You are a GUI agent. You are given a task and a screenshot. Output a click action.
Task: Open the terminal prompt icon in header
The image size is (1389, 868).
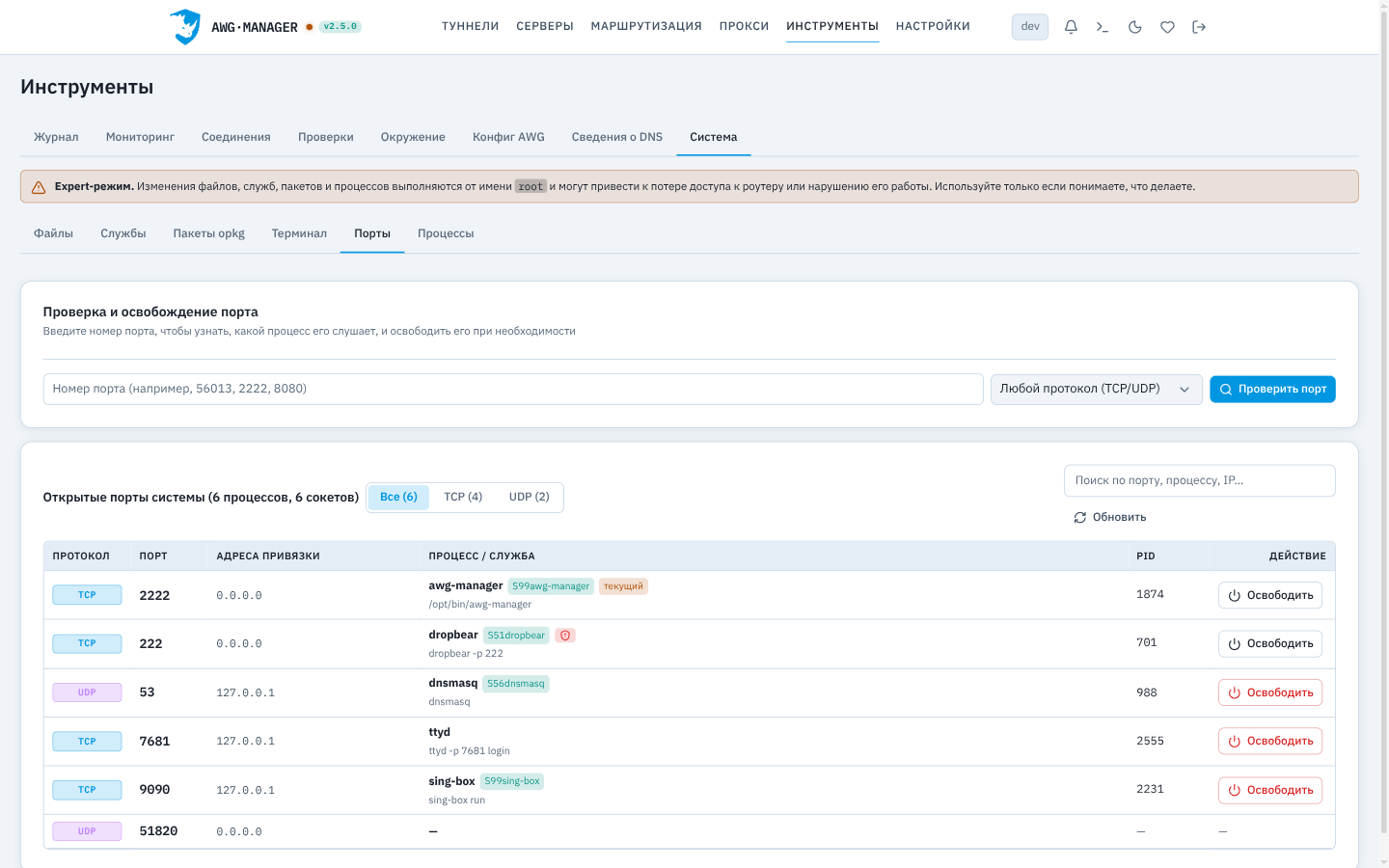(1103, 27)
